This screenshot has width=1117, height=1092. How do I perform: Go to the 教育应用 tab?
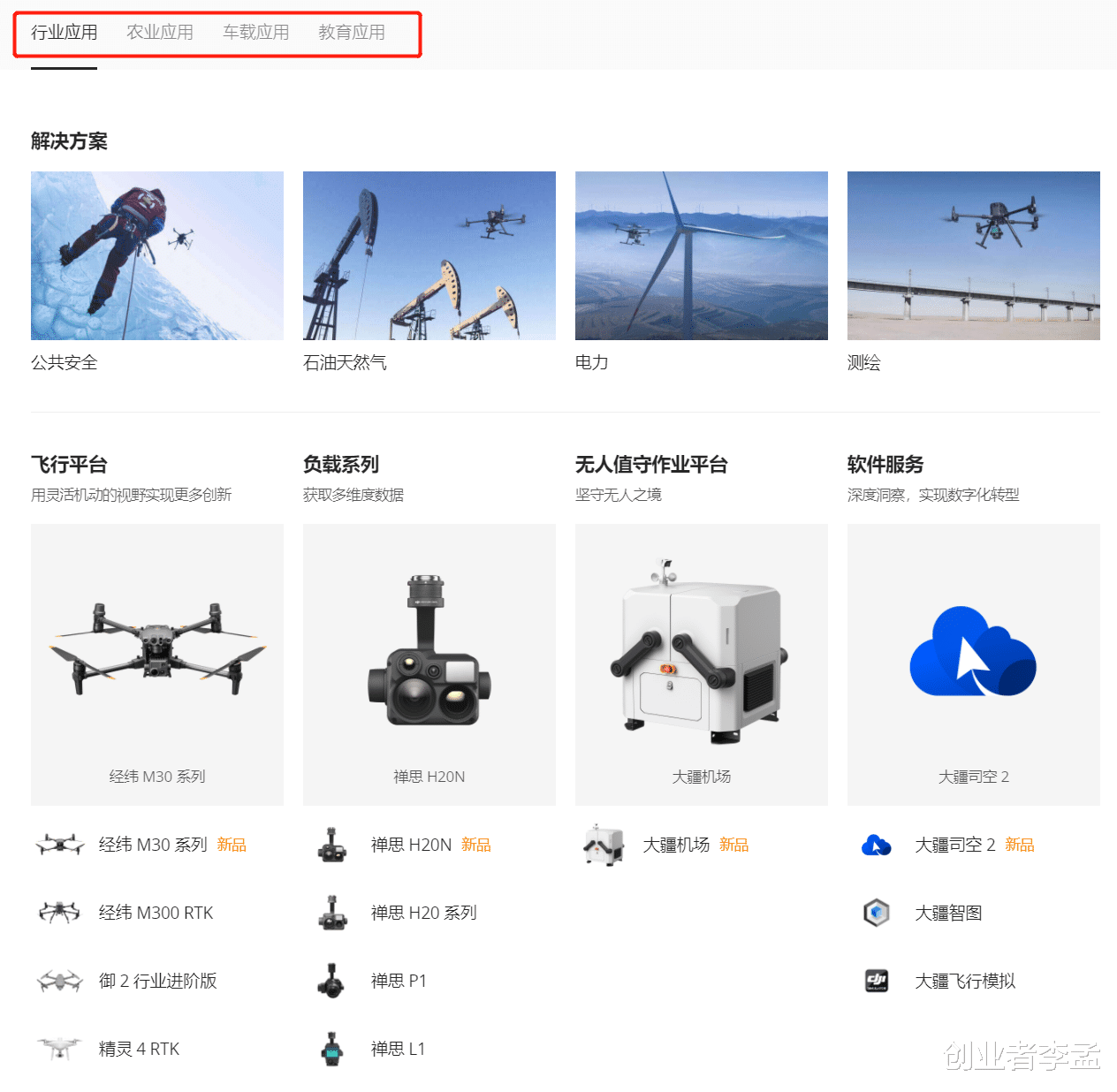coord(352,33)
